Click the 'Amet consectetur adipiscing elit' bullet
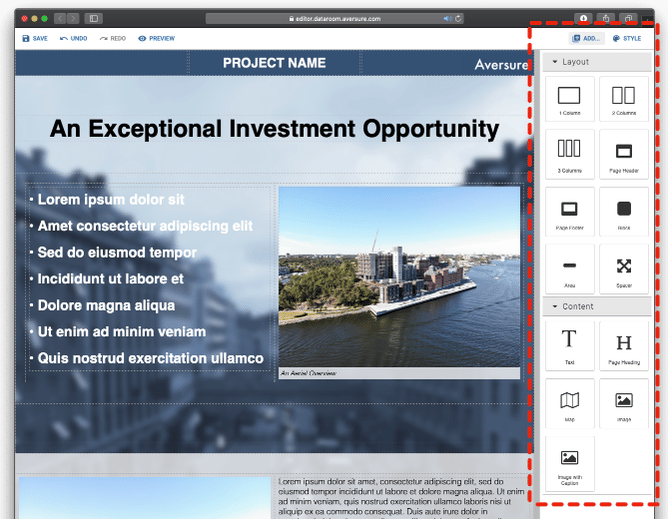This screenshot has width=668, height=519. point(145,226)
